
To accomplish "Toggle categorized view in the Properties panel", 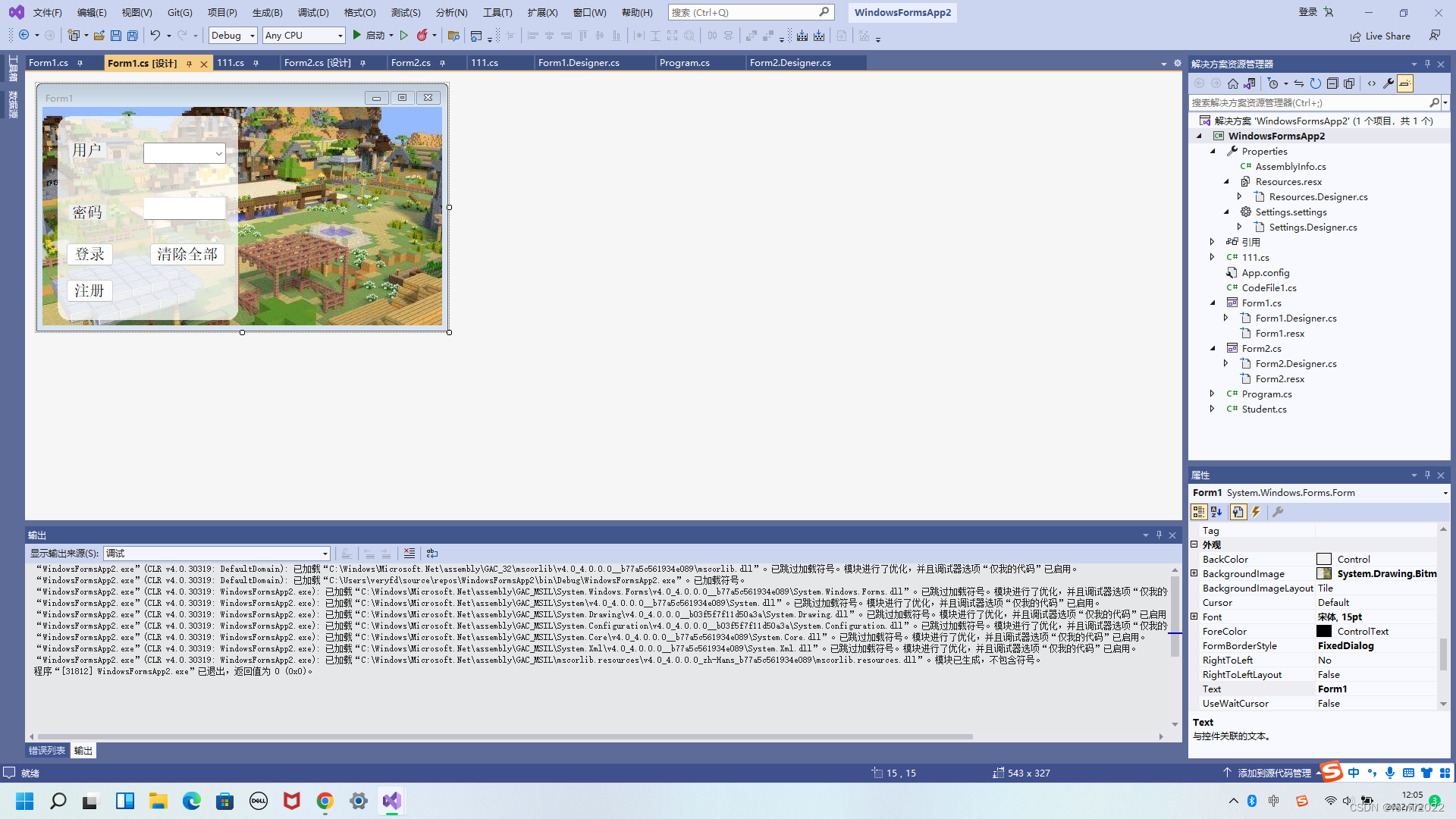I will [x=1198, y=512].
